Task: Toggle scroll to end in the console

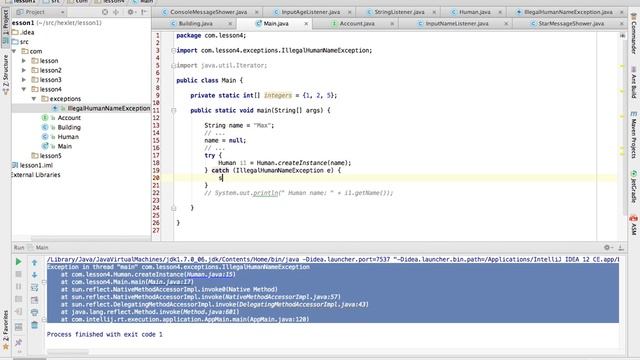Action: coord(34,300)
